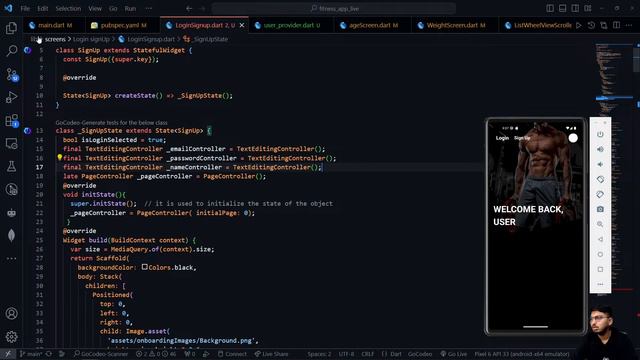Select the _SignUpState breadcrumb
640x360 pixels.
point(206,39)
